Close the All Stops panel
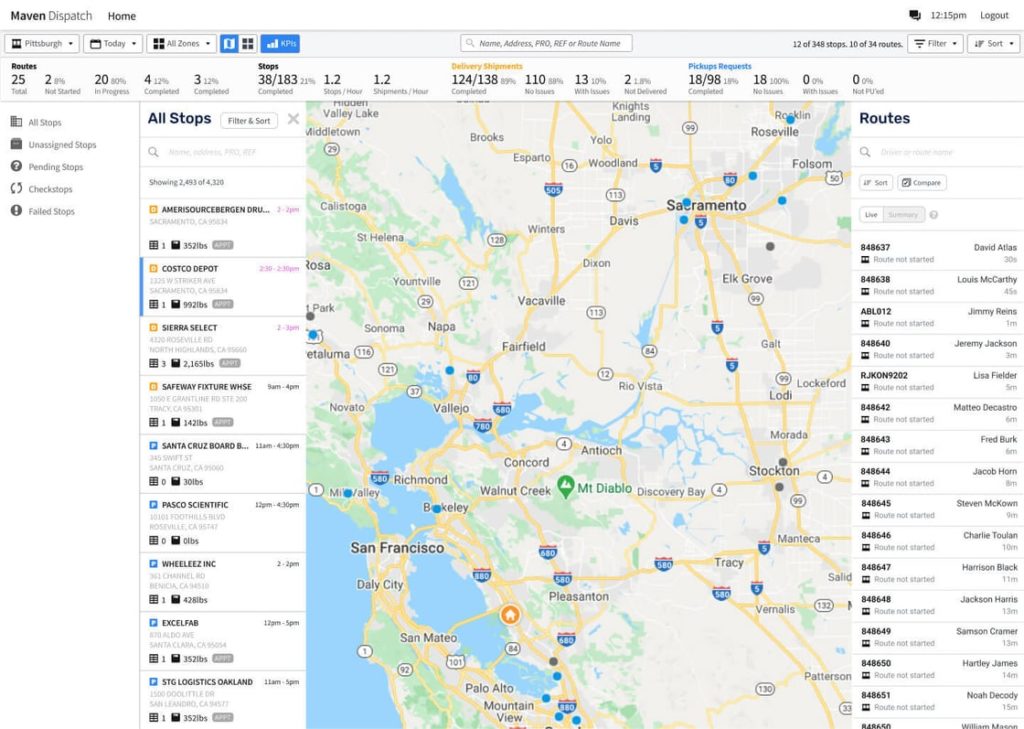 pyautogui.click(x=293, y=119)
